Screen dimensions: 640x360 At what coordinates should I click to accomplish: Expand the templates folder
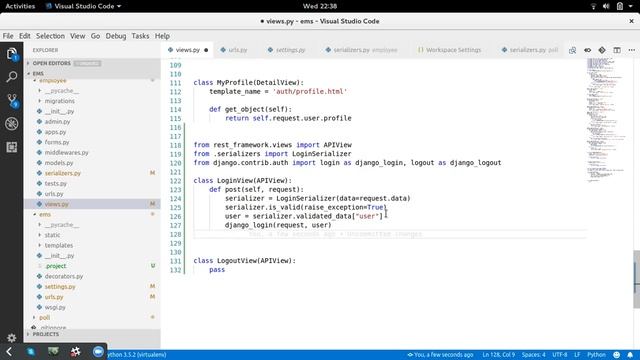[59, 245]
